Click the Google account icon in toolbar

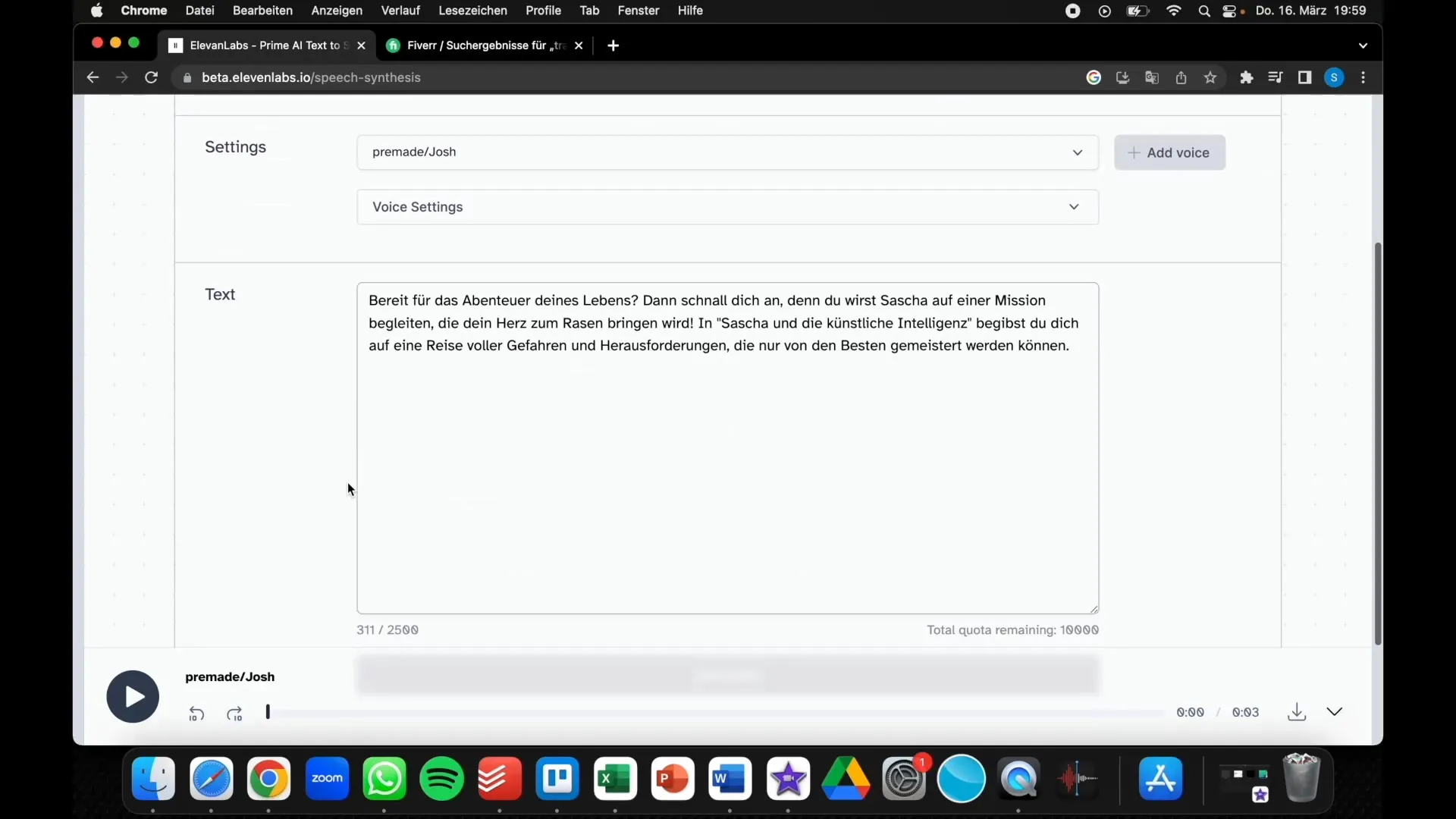tap(1094, 77)
